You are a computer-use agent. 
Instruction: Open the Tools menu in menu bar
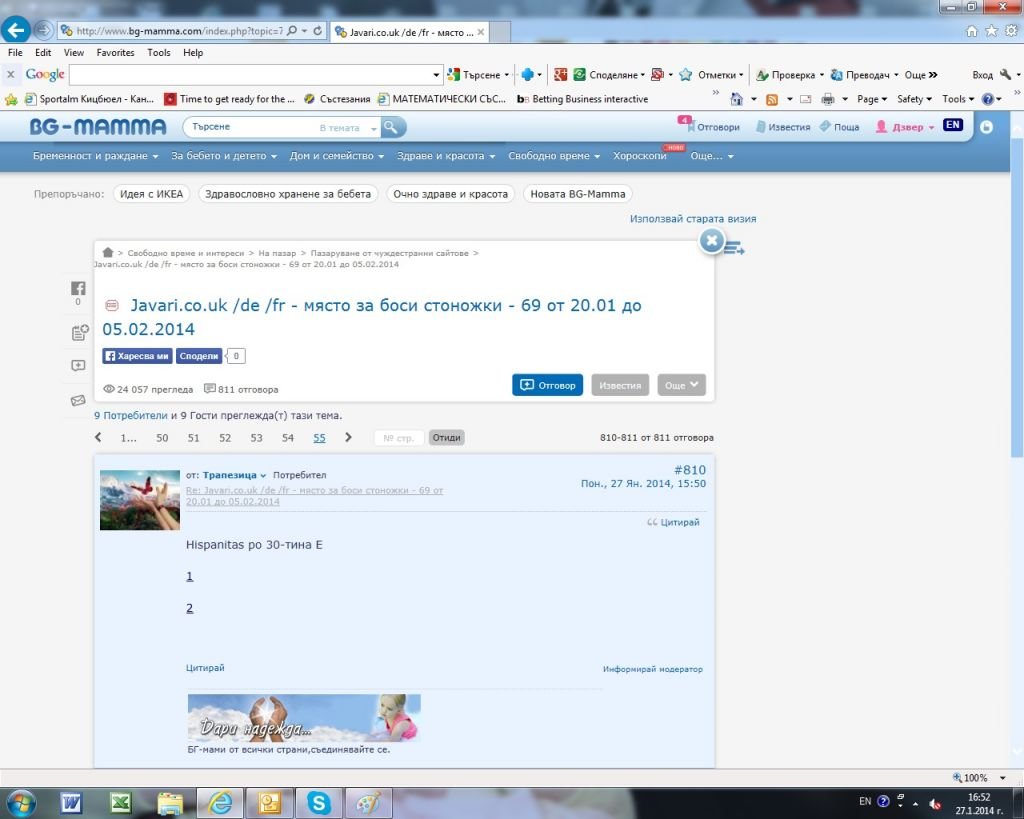159,52
